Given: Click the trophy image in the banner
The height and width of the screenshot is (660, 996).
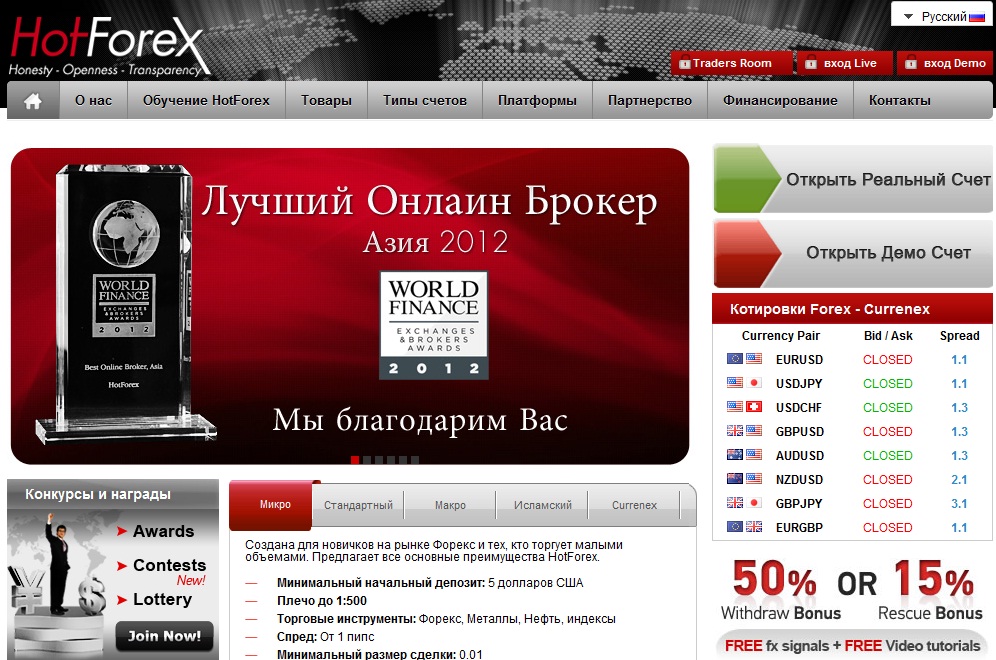Looking at the screenshot, I should (x=125, y=302).
